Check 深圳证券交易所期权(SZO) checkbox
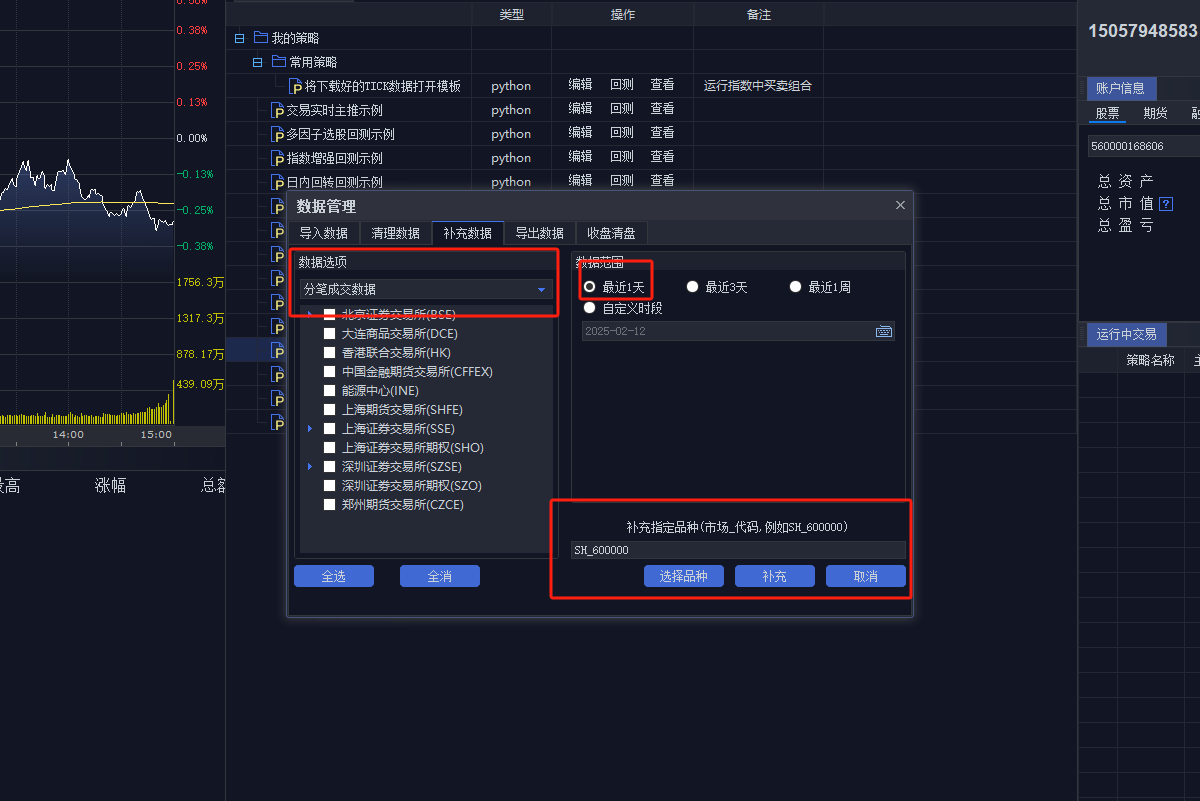The width and height of the screenshot is (1200, 801). (x=329, y=485)
